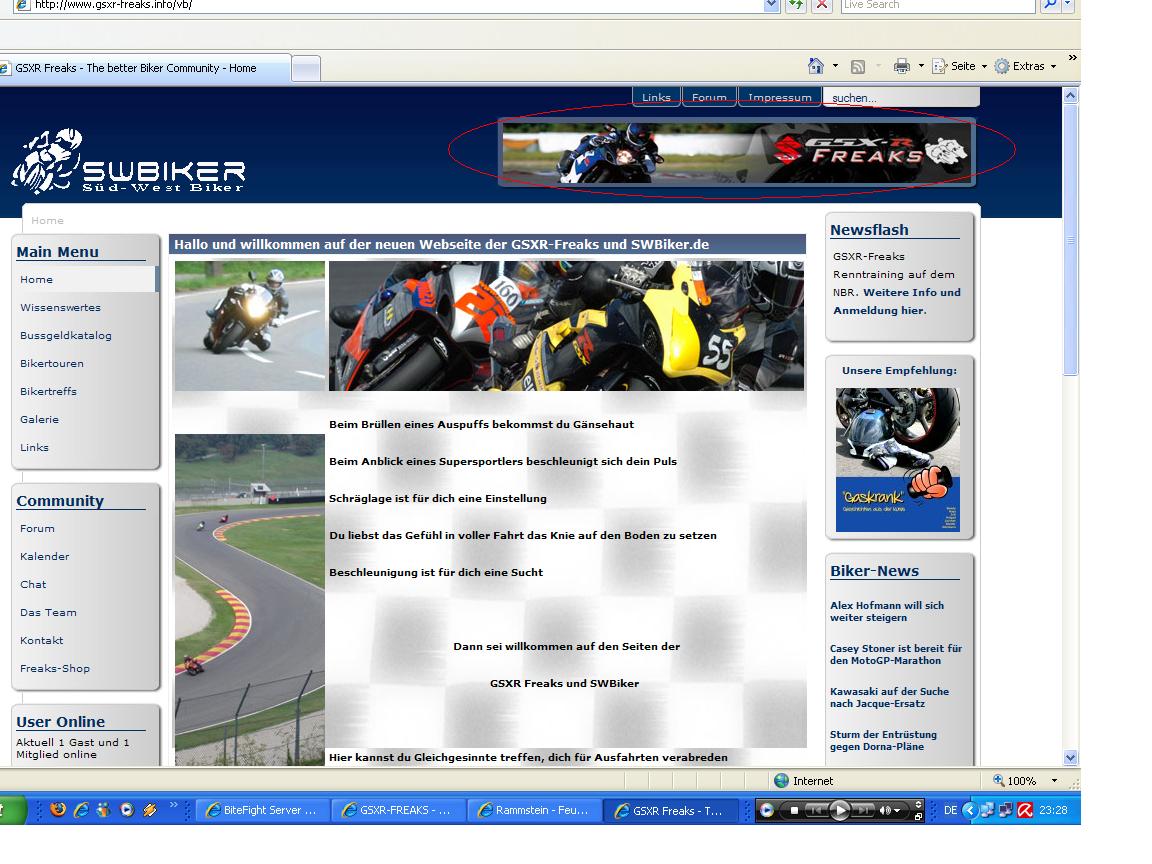Open the Extras dropdown menu
Viewport: 1152px width, 864px height.
[1026, 66]
